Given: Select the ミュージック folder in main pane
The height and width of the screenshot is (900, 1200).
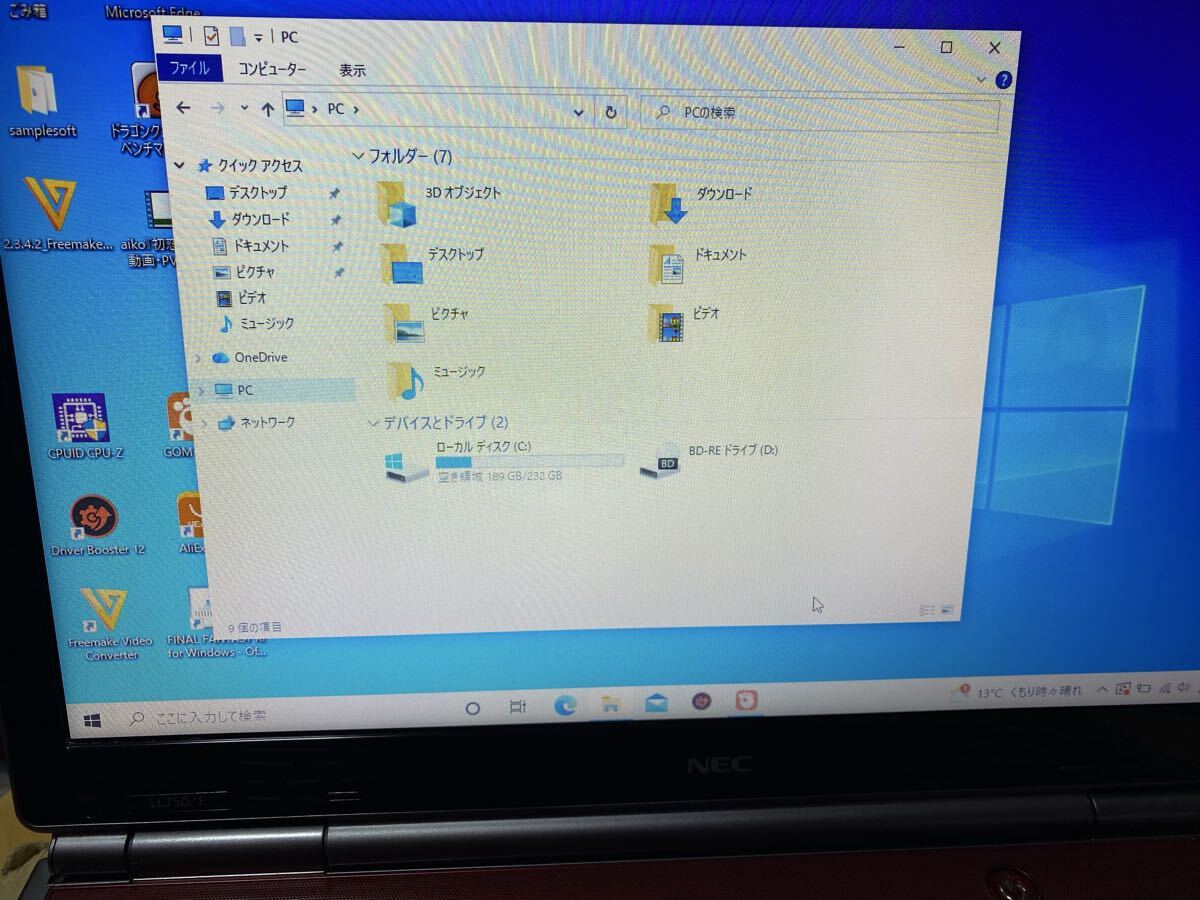Looking at the screenshot, I should click(437, 380).
